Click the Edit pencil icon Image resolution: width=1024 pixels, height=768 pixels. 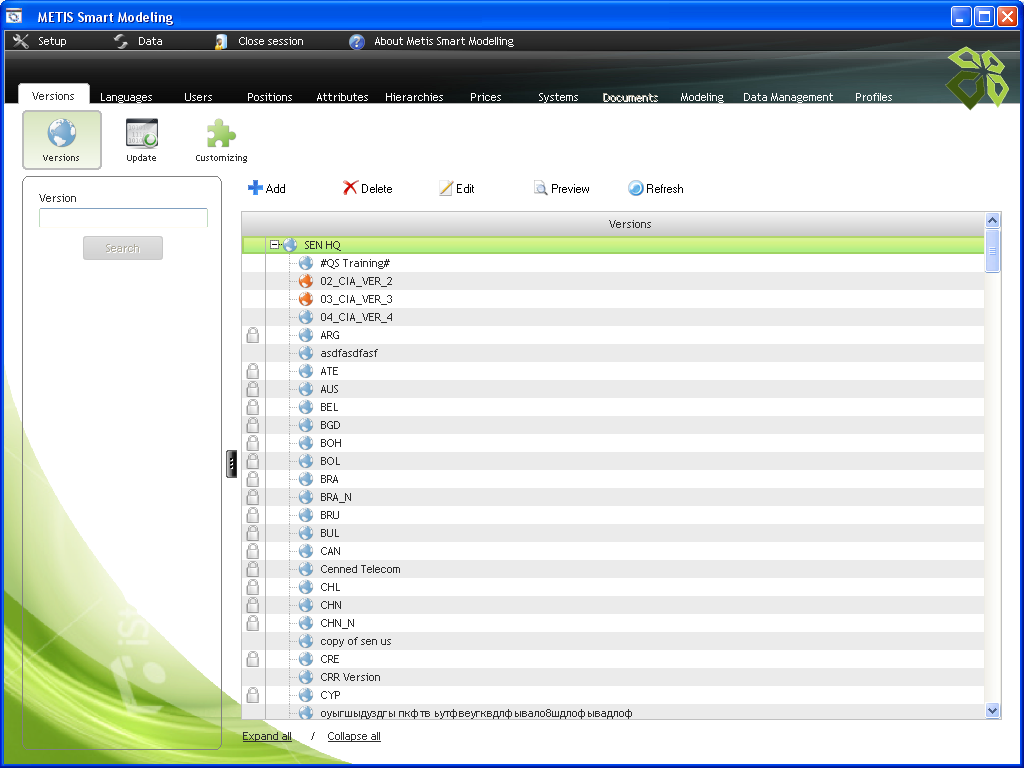click(446, 188)
